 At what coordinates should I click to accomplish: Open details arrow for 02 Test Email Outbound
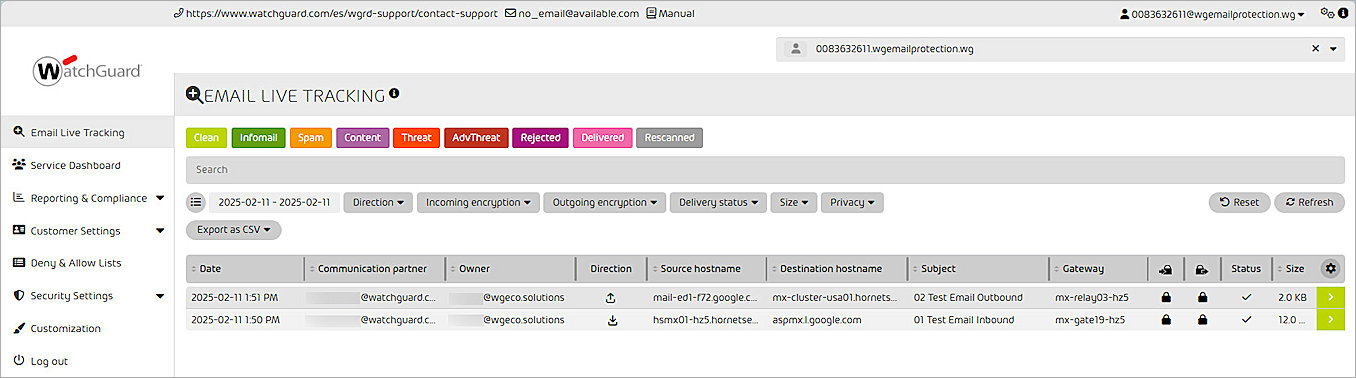tap(1330, 298)
